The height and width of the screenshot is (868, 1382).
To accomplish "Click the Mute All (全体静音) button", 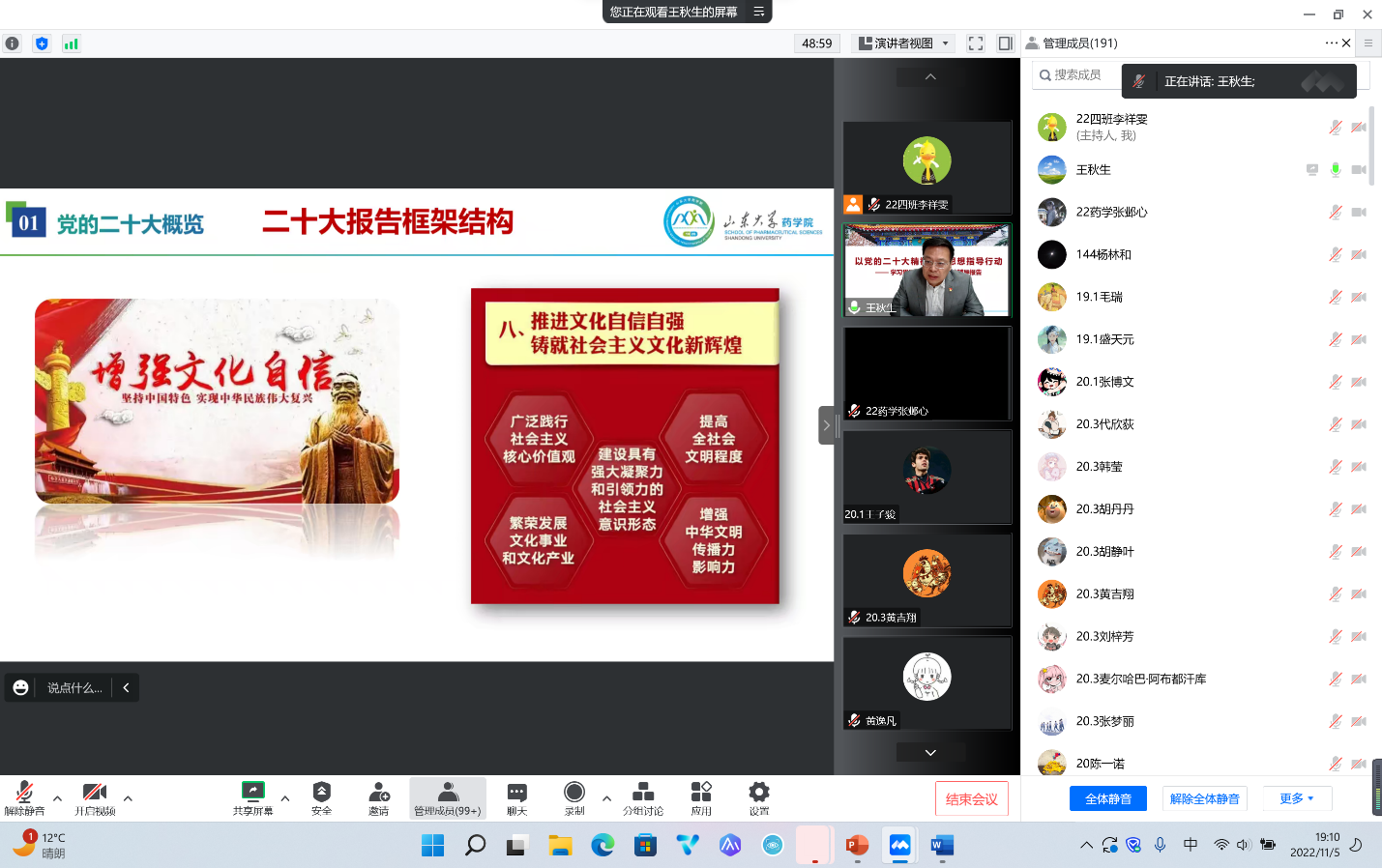I will pyautogui.click(x=1107, y=798).
